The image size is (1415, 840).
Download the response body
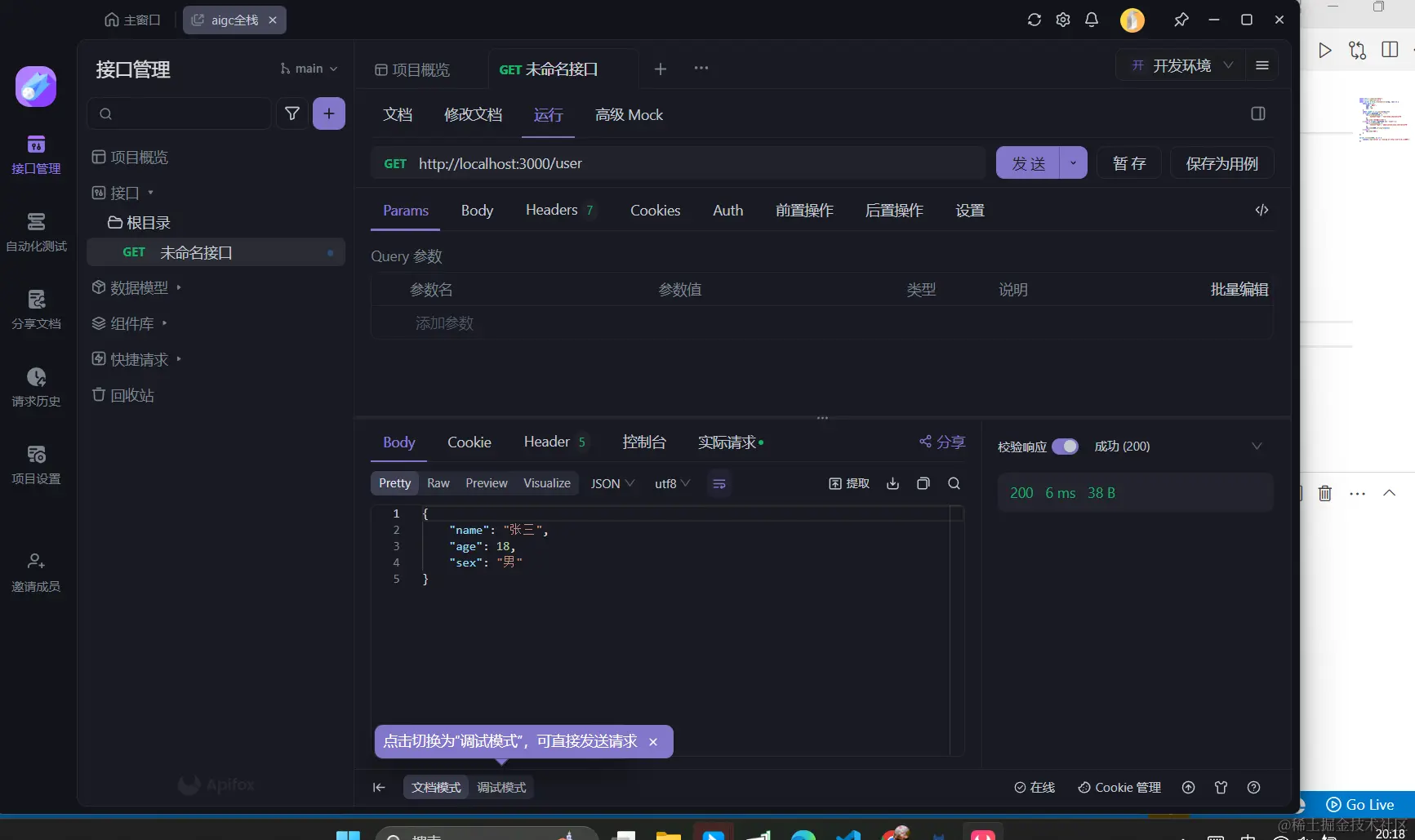(893, 483)
